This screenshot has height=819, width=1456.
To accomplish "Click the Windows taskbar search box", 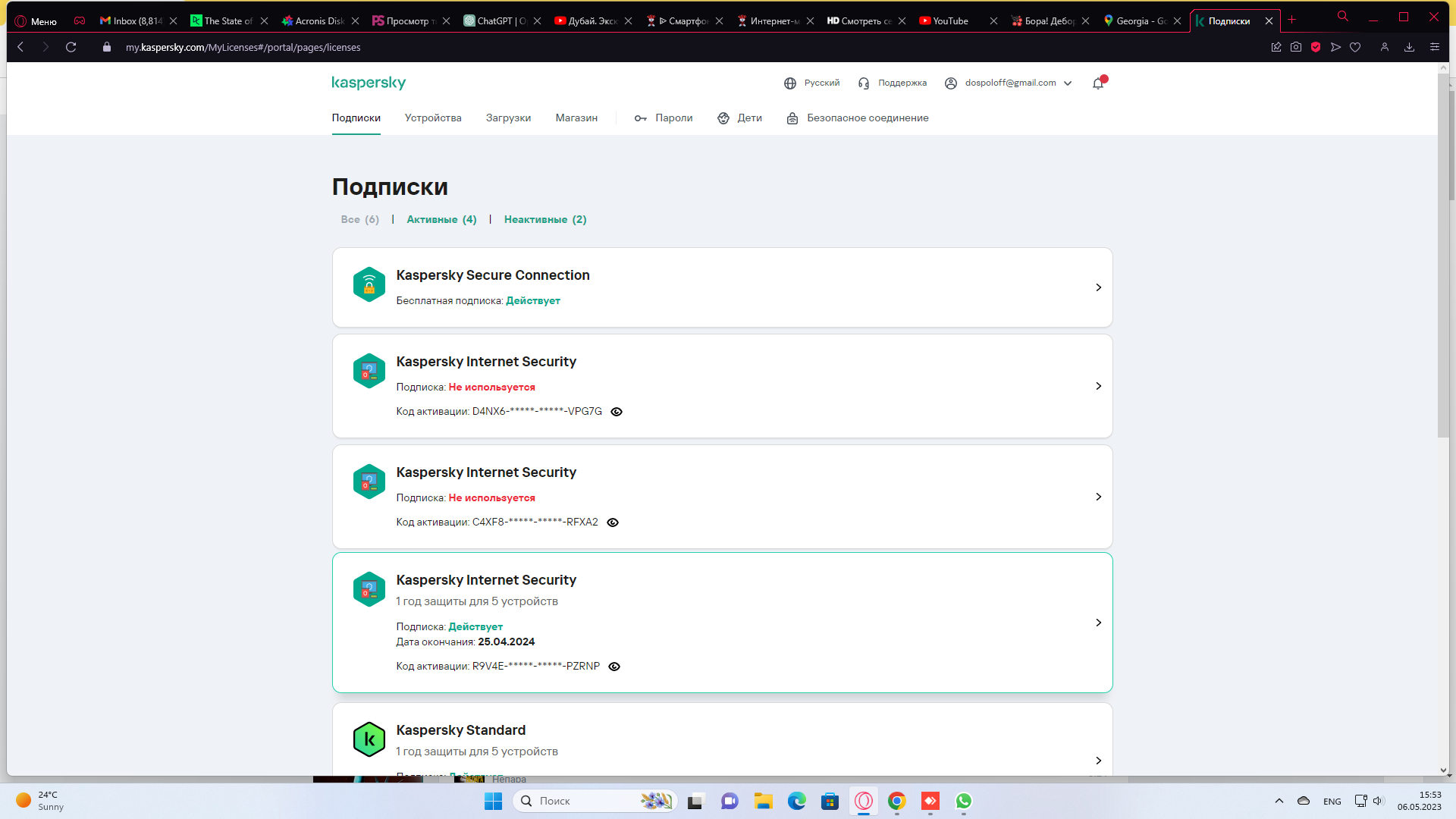I will pos(595,801).
